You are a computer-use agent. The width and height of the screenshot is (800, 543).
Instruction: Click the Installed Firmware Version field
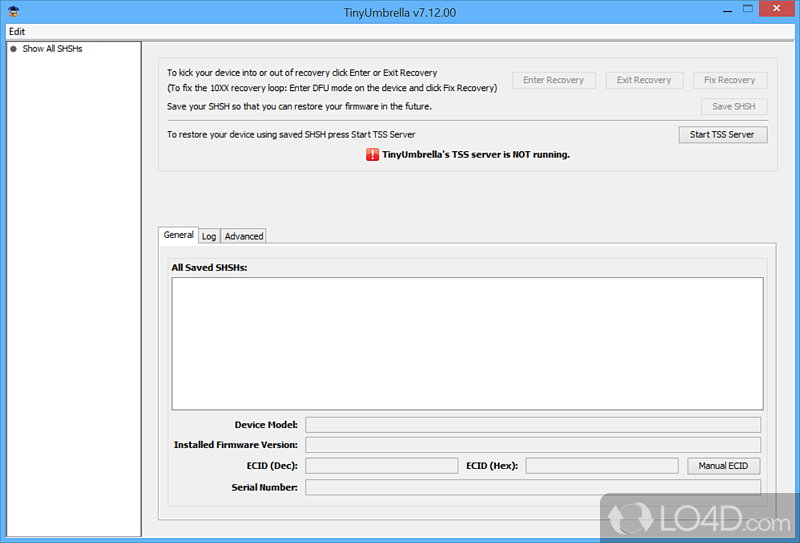[x=533, y=445]
